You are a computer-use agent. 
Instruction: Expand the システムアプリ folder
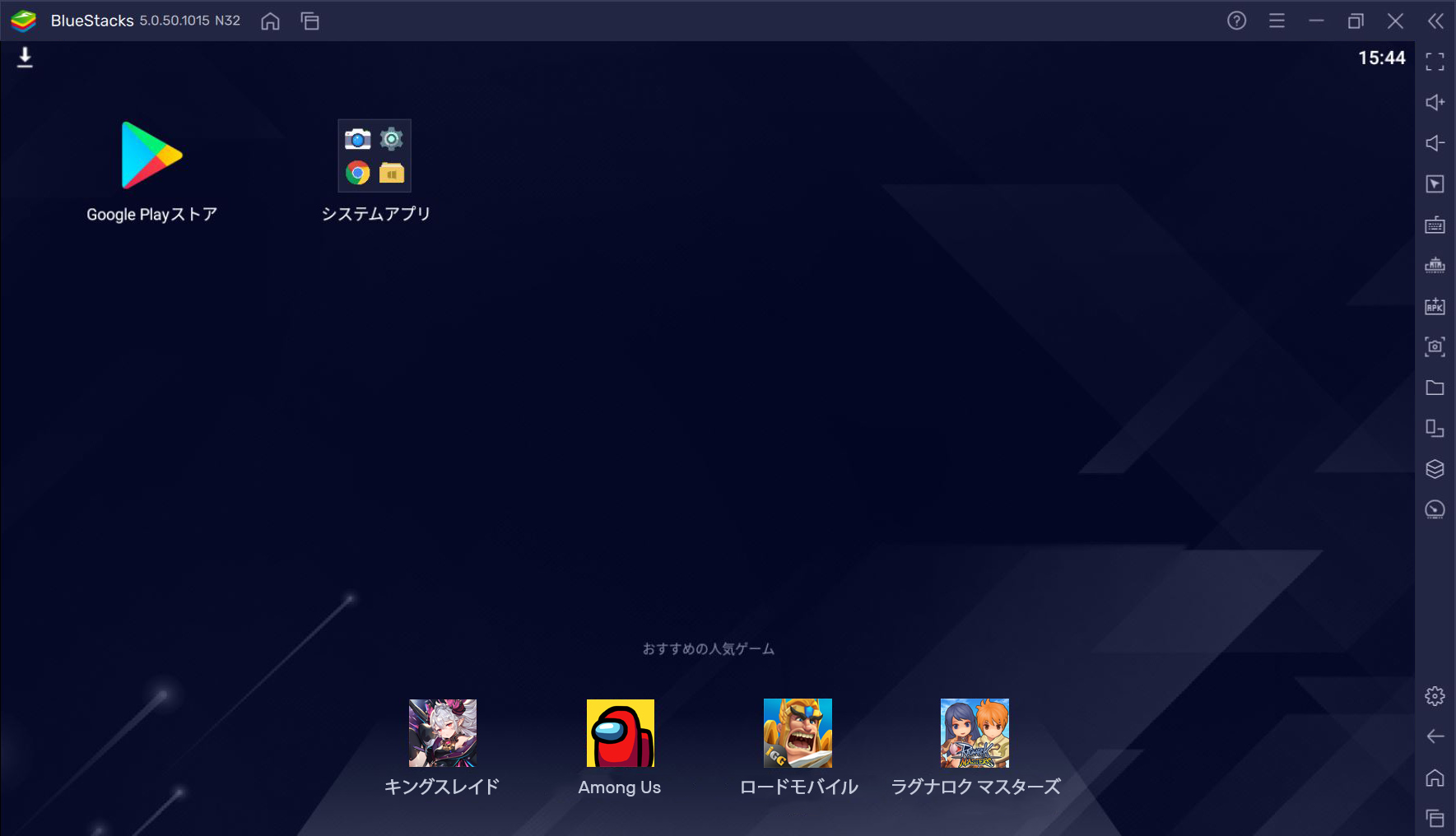pos(374,156)
